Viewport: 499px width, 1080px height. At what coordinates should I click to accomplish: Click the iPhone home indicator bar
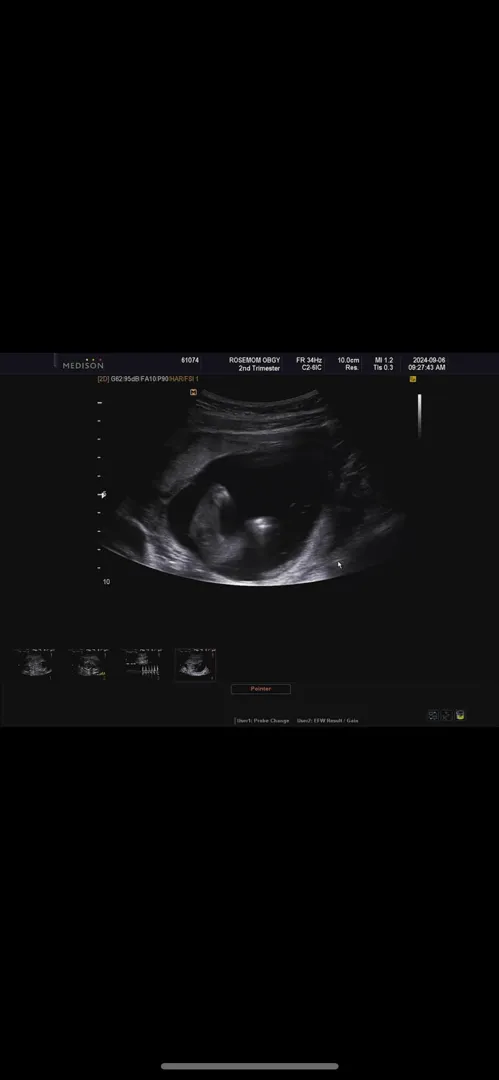click(250, 1066)
